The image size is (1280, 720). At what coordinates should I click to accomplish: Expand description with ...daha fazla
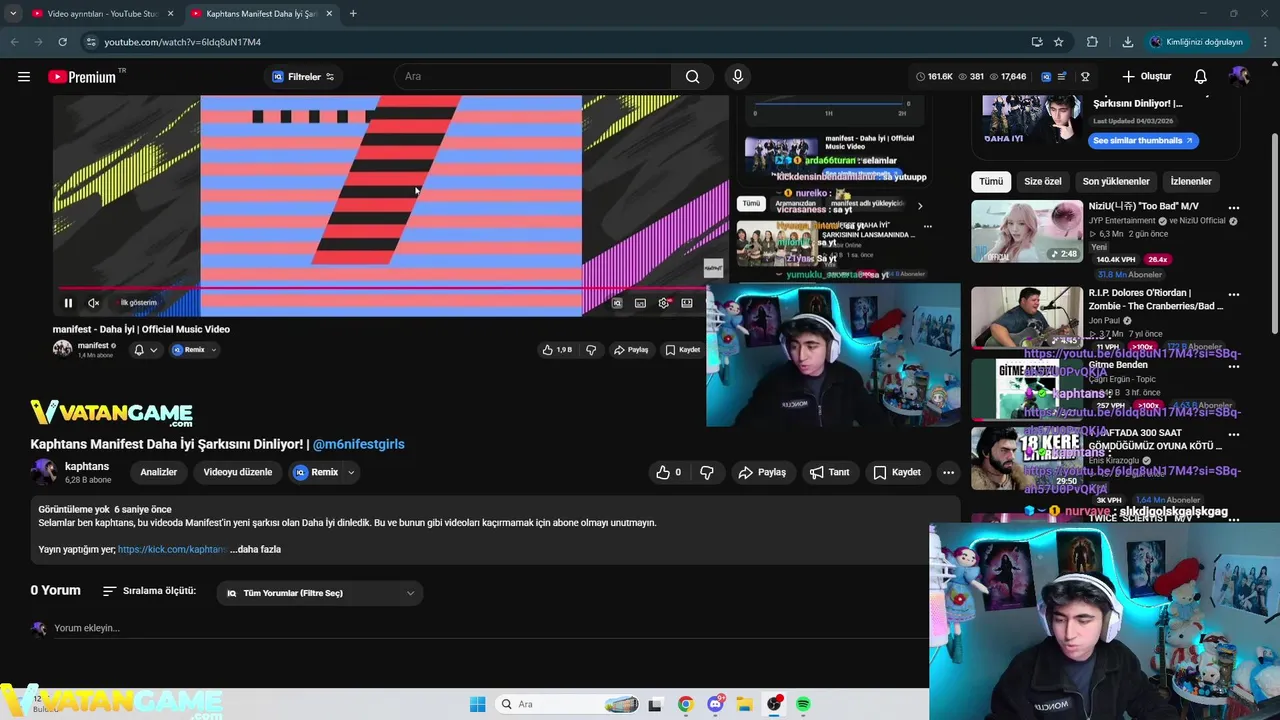[x=256, y=549]
